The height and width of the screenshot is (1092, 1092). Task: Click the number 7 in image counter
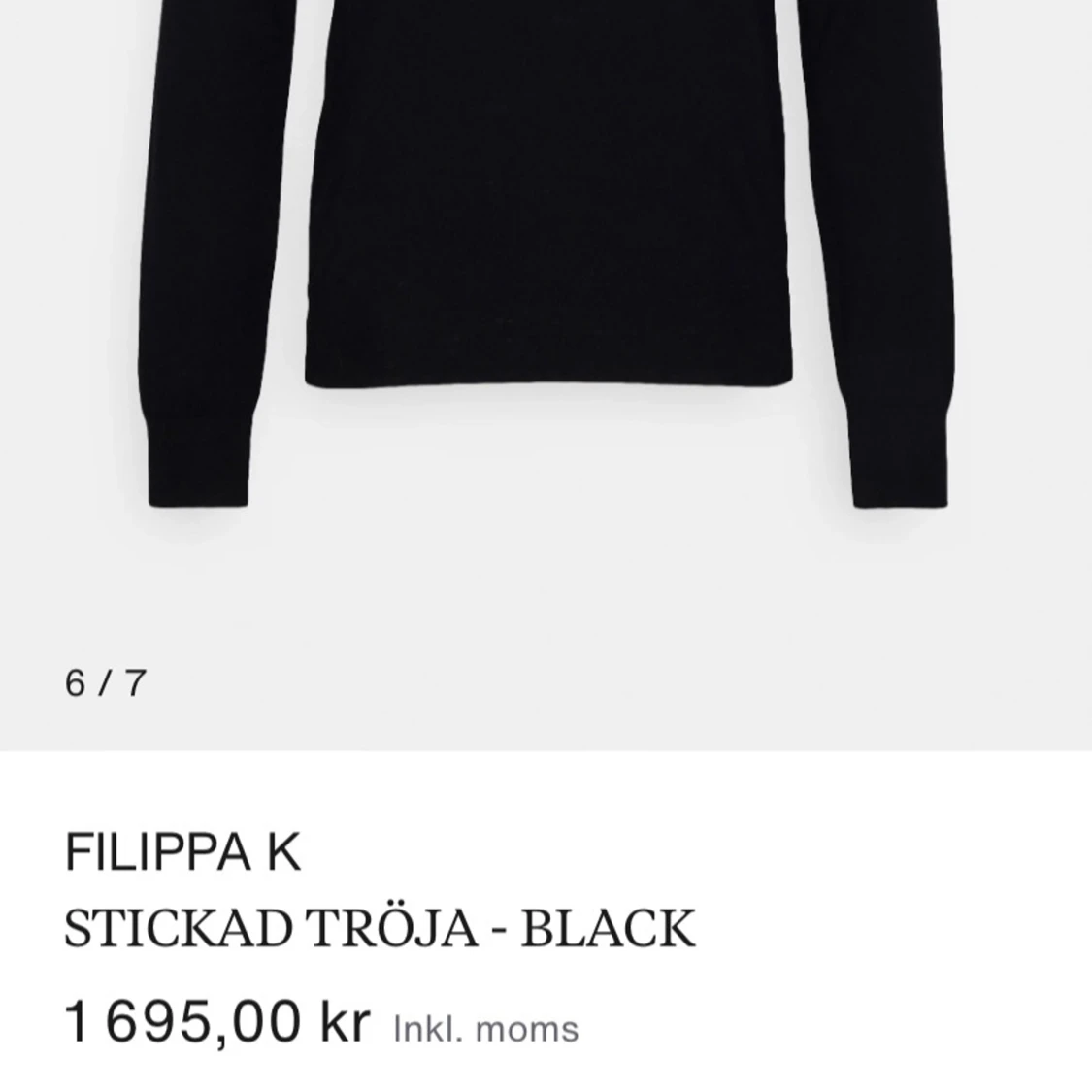[x=136, y=683]
